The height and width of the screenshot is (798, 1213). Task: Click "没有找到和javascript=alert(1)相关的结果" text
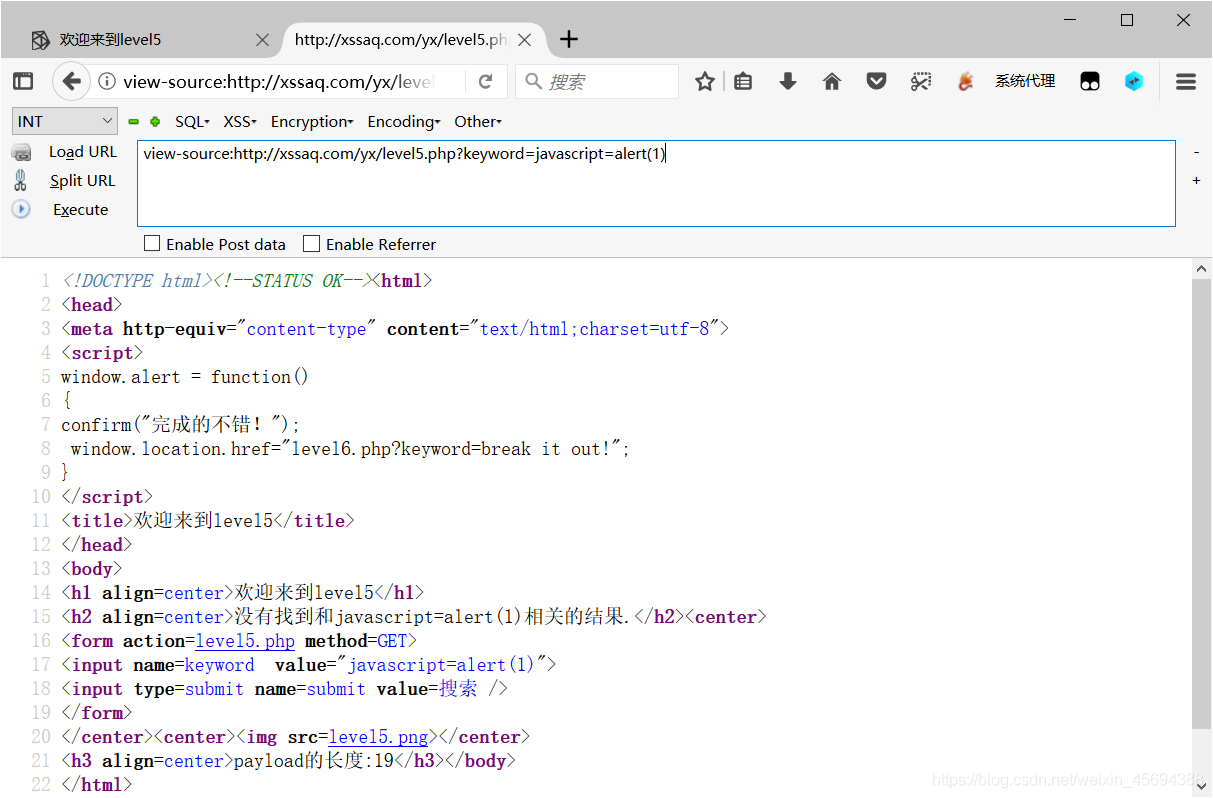click(431, 617)
